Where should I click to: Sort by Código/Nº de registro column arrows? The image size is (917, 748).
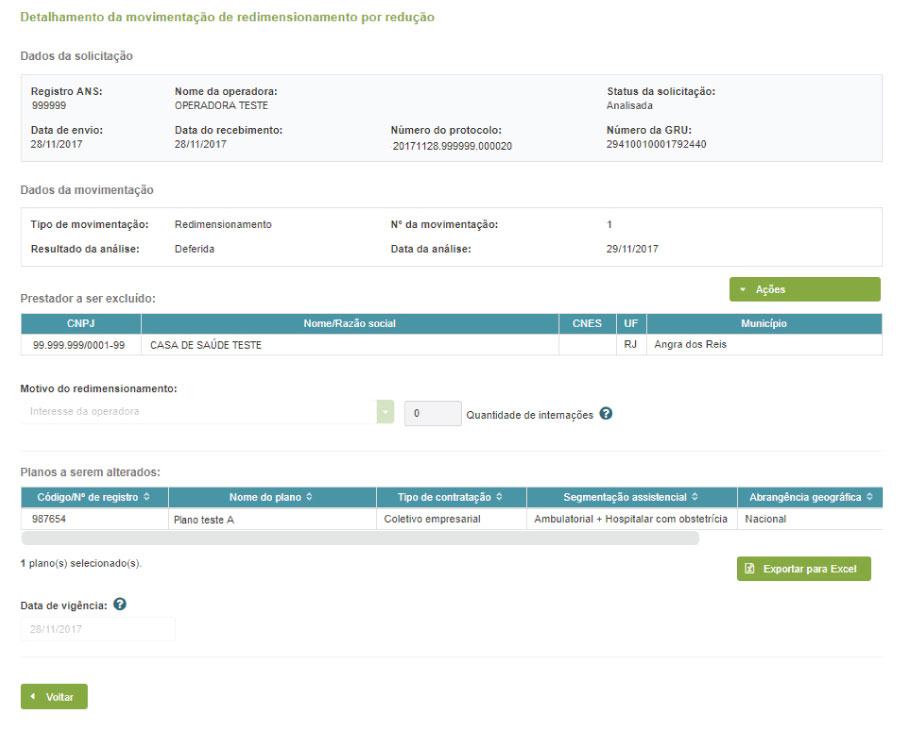[x=148, y=497]
